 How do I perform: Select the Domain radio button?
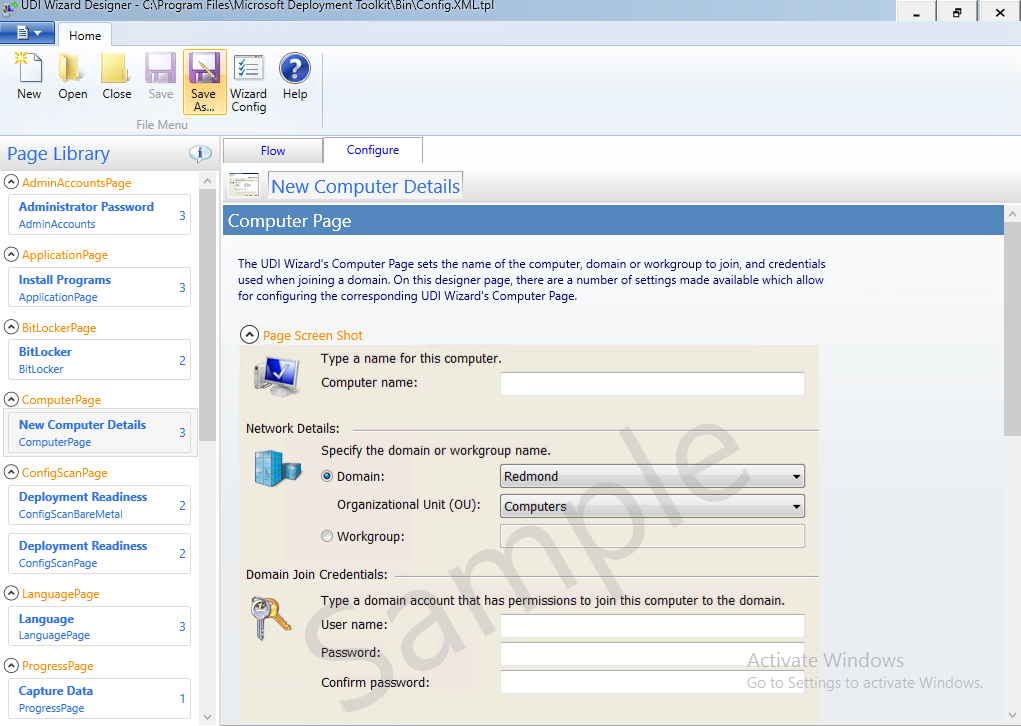327,476
